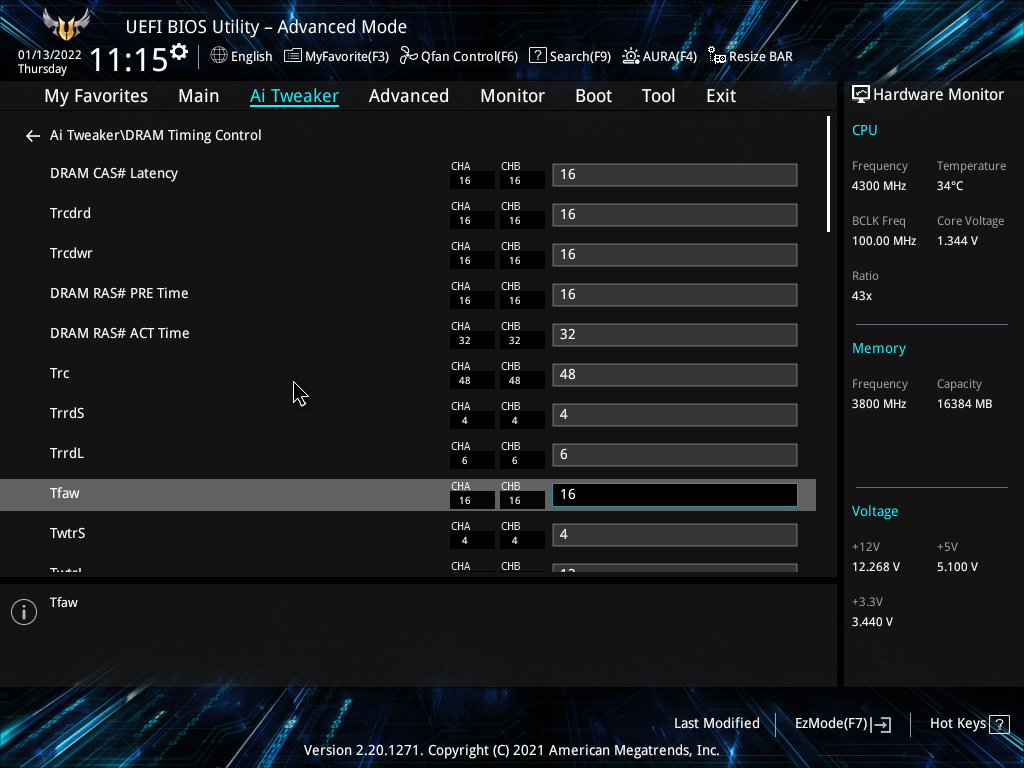Viewport: 1024px width, 768px height.
Task: Select the Trcdrd row label
Action: tap(71, 213)
